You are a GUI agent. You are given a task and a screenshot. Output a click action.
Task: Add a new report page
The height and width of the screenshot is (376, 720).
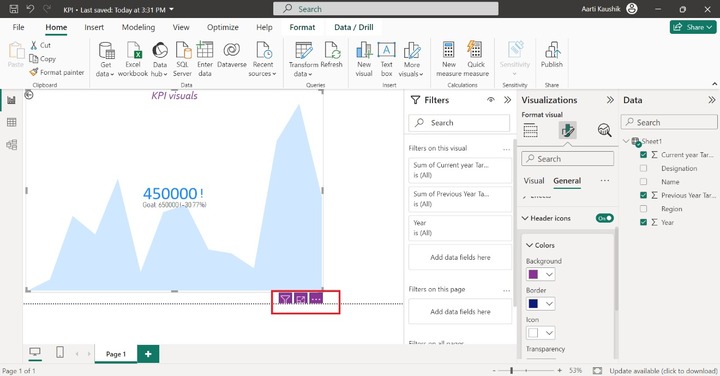(x=148, y=354)
